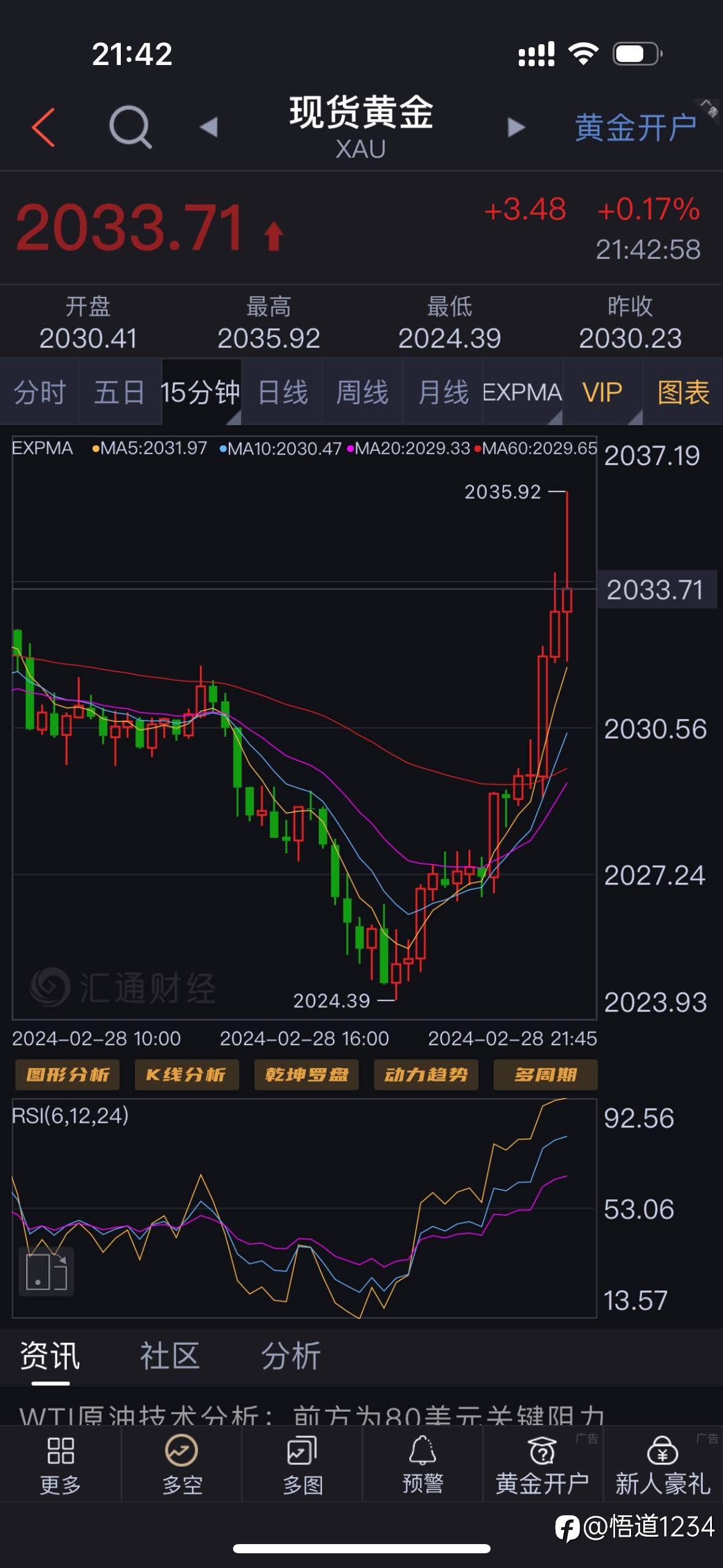Viewport: 723px width, 1568px height.
Task: Tap the red back arrow icon
Action: tap(43, 127)
